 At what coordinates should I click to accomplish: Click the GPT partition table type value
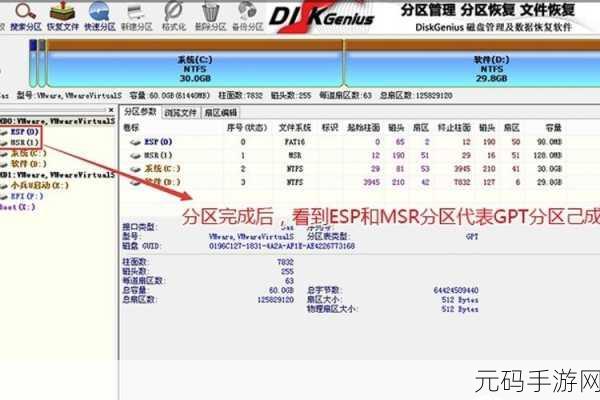point(472,237)
